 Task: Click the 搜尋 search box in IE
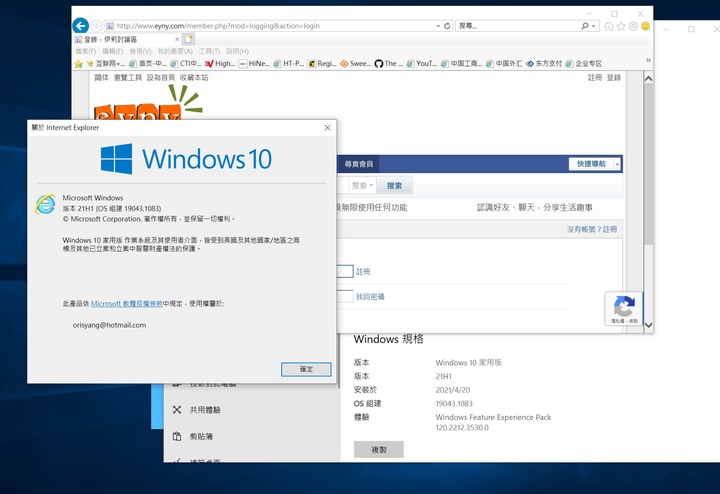click(x=518, y=26)
